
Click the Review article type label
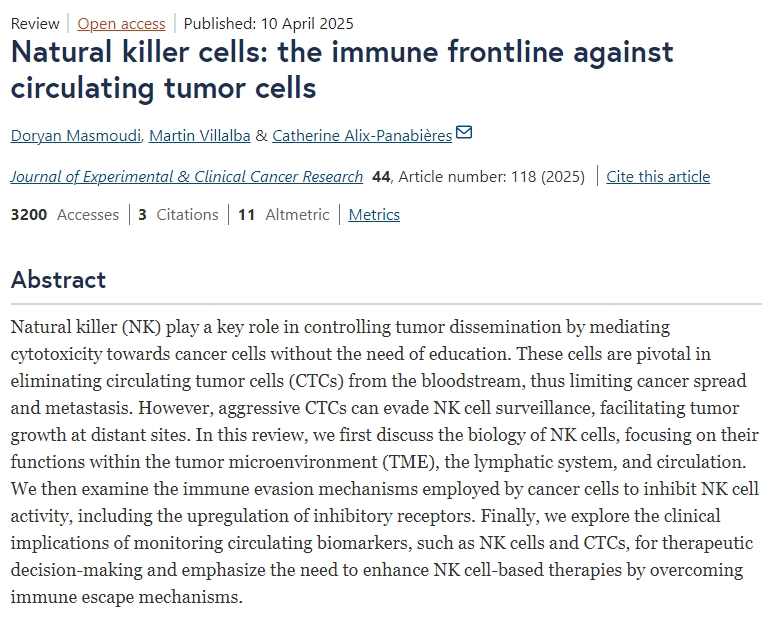(35, 23)
